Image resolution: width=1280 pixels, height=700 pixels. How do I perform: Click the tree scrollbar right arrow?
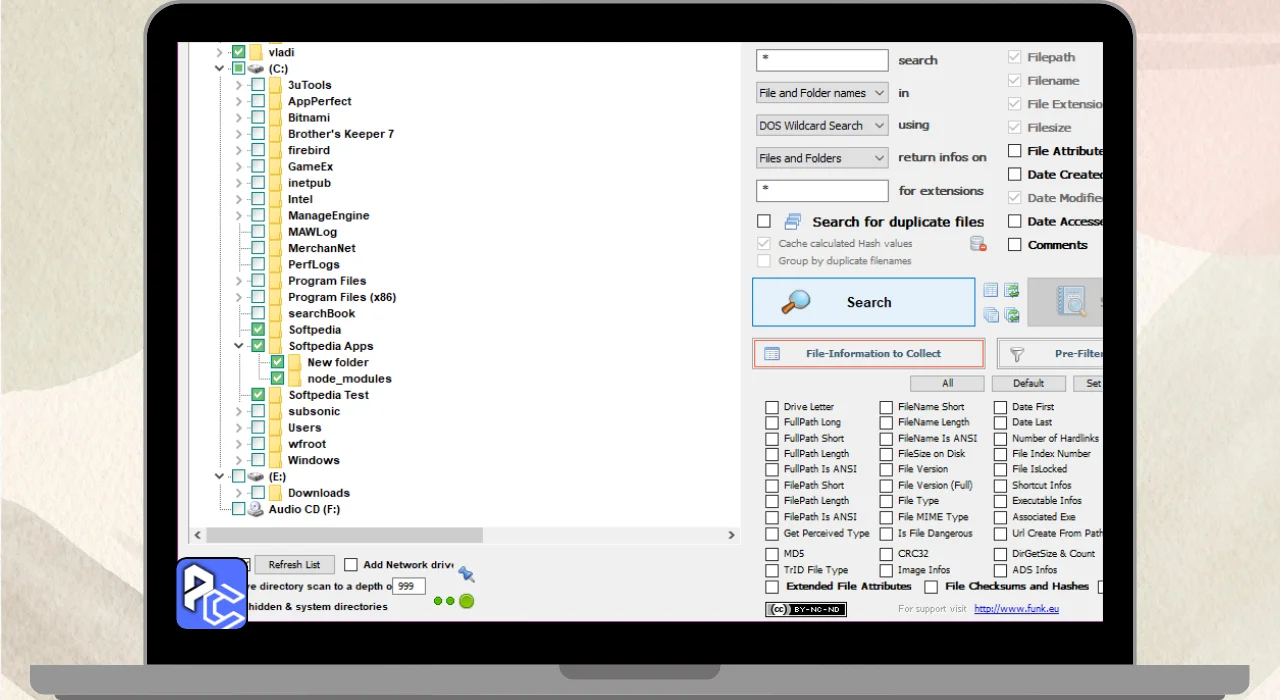[731, 535]
